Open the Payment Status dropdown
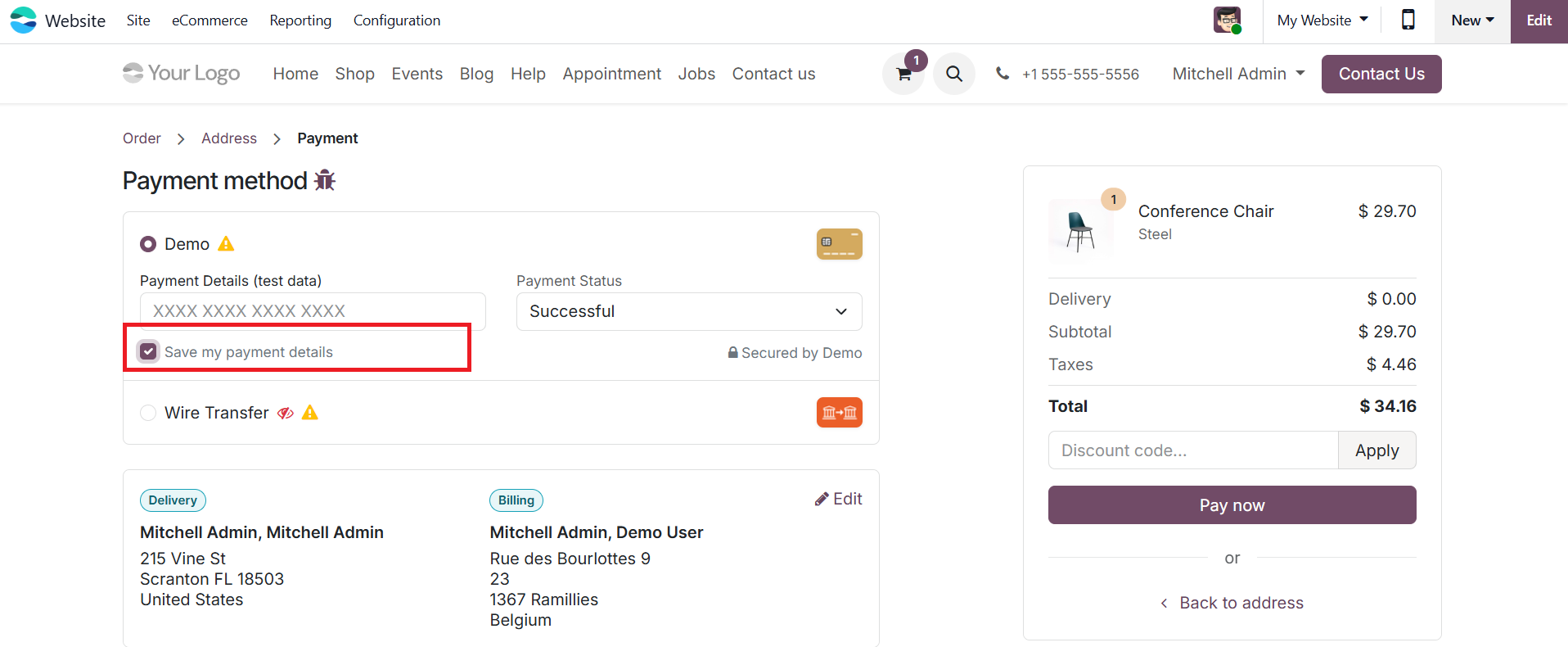Screen dimensions: 1568x647 688,311
